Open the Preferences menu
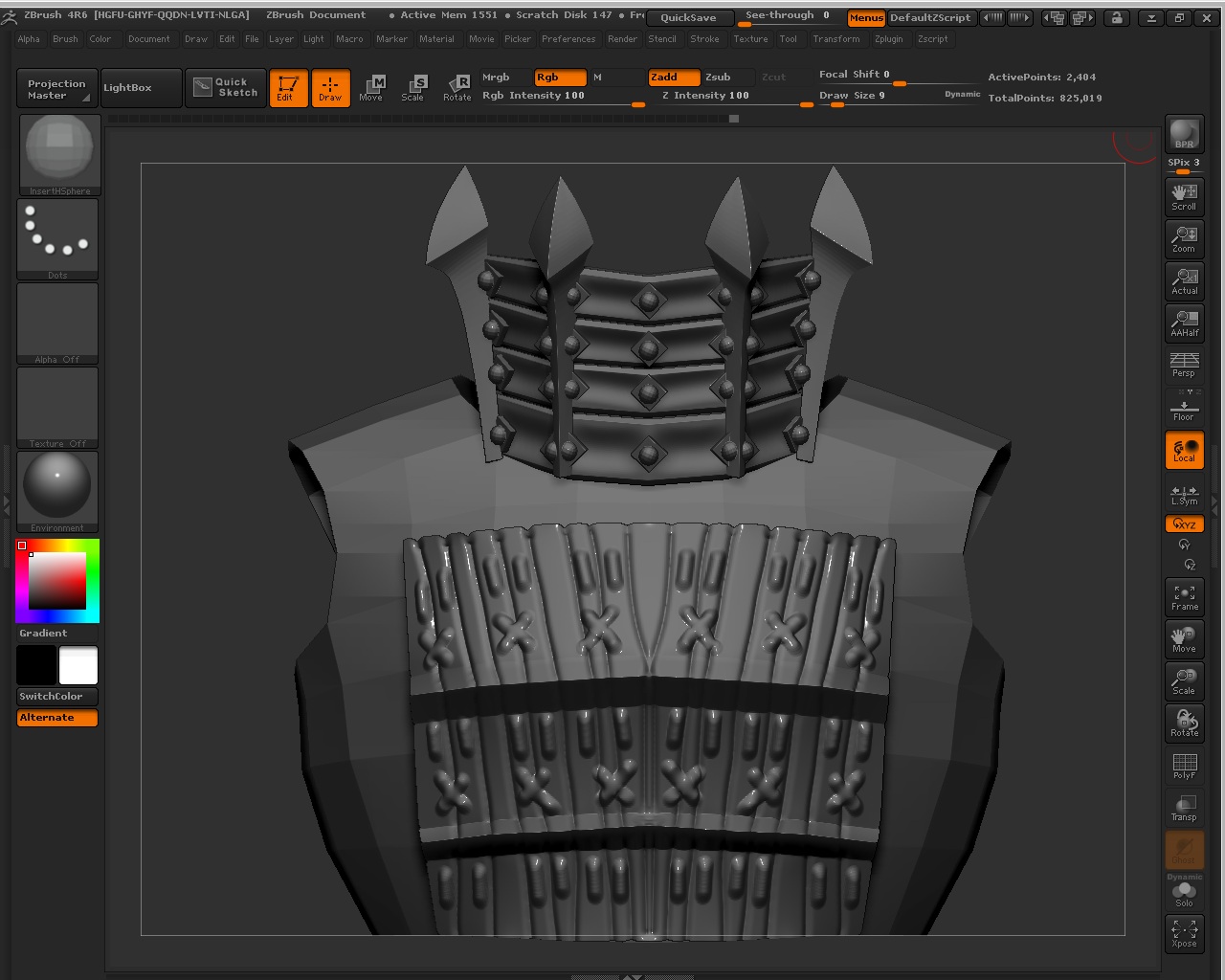Image resolution: width=1225 pixels, height=980 pixels. [x=568, y=39]
